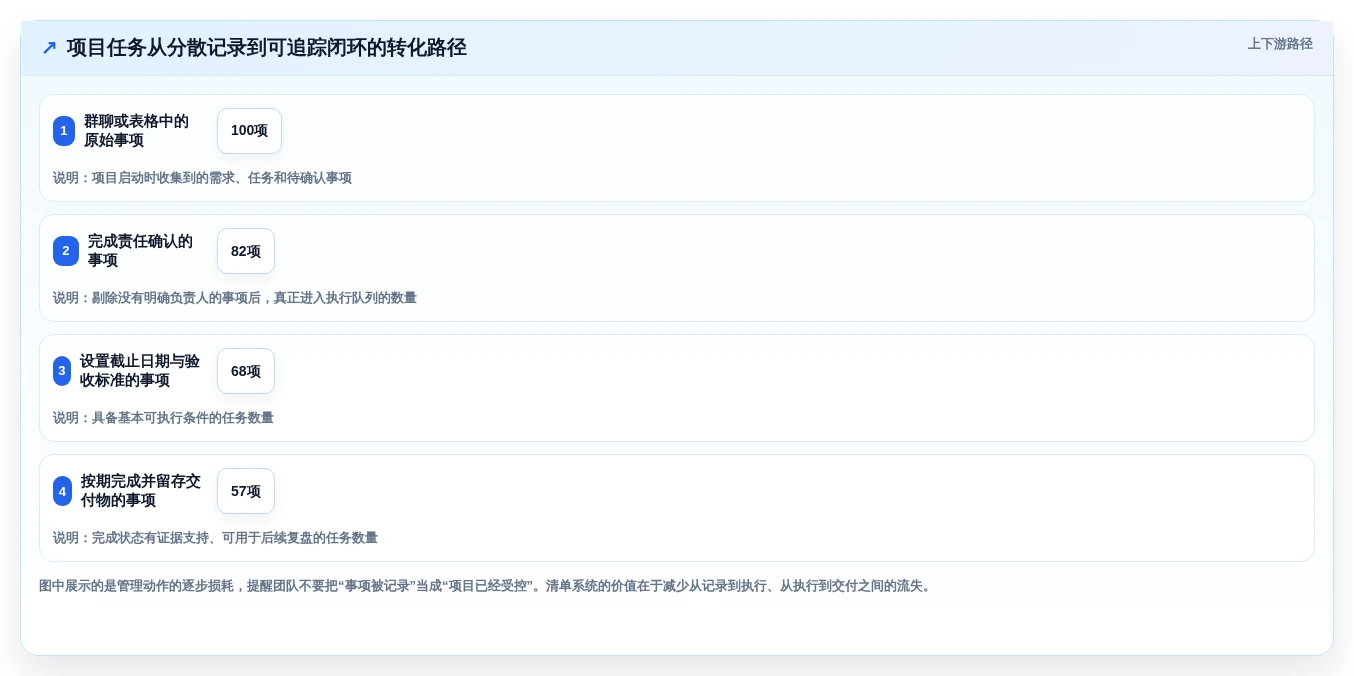Click the title 项目任务从分散记录到可追踪闭环的转化路径
The image size is (1354, 676).
(267, 48)
